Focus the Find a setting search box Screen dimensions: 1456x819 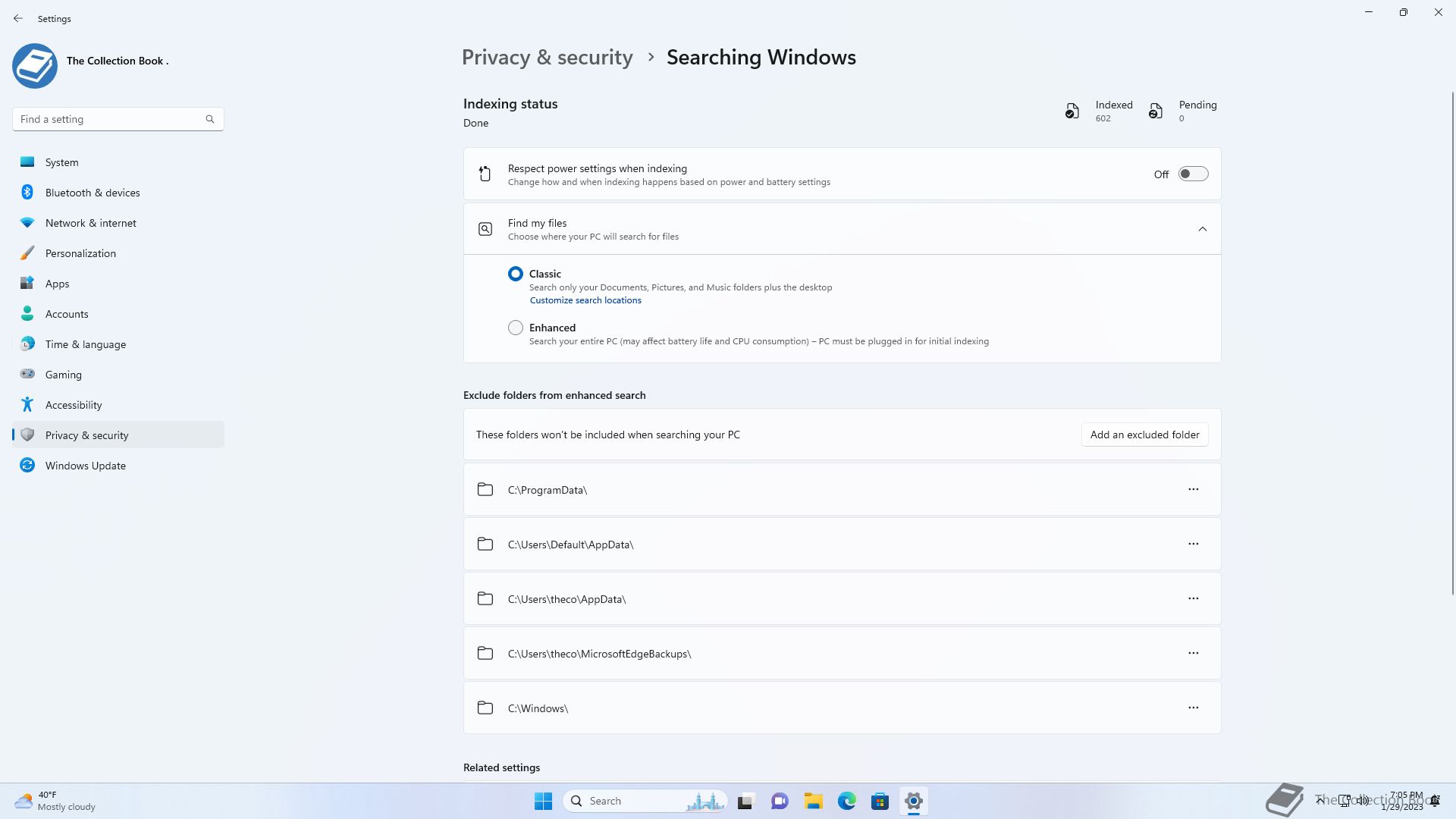click(x=118, y=119)
